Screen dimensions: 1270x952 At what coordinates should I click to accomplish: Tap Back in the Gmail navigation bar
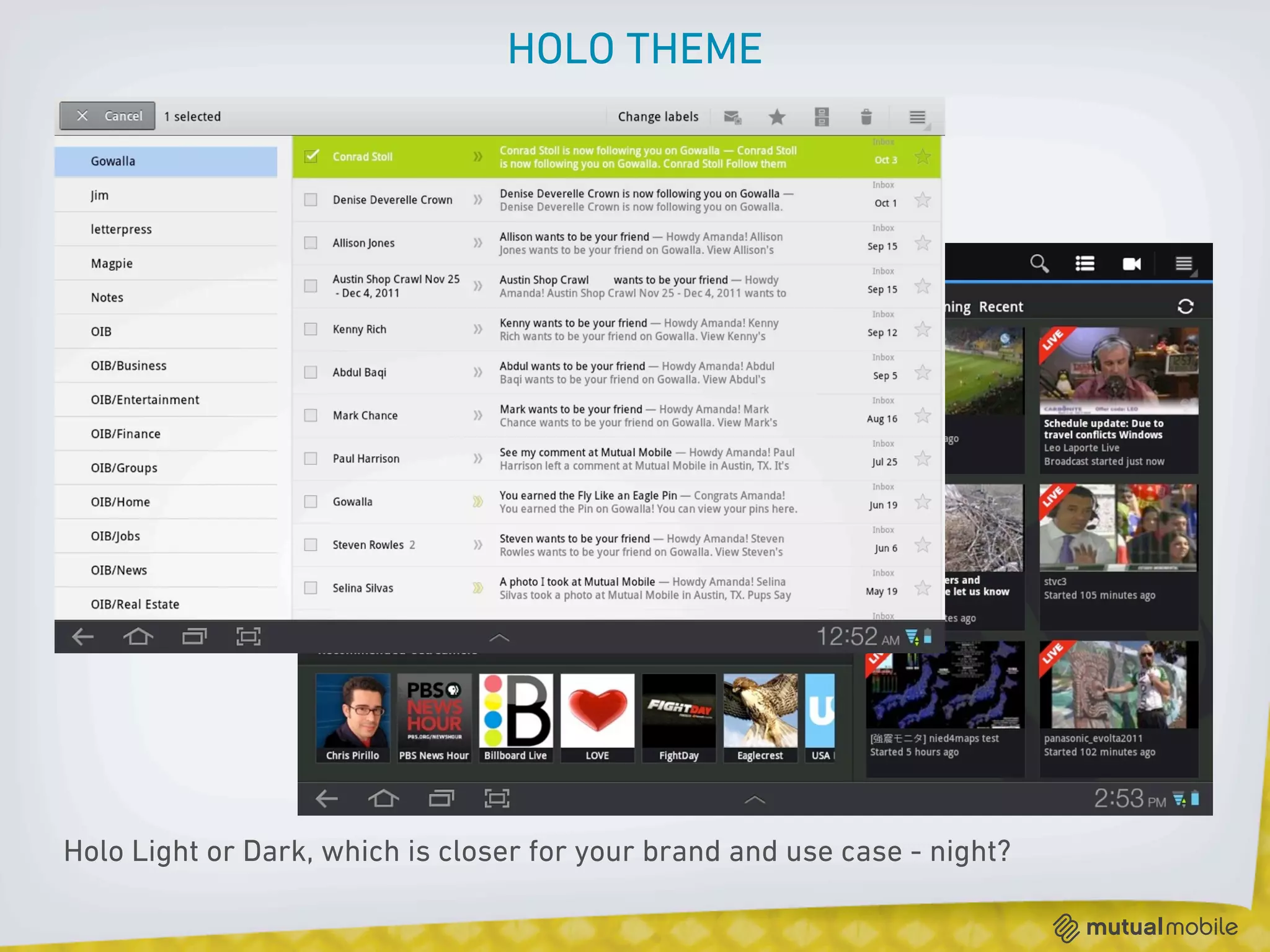coord(82,637)
